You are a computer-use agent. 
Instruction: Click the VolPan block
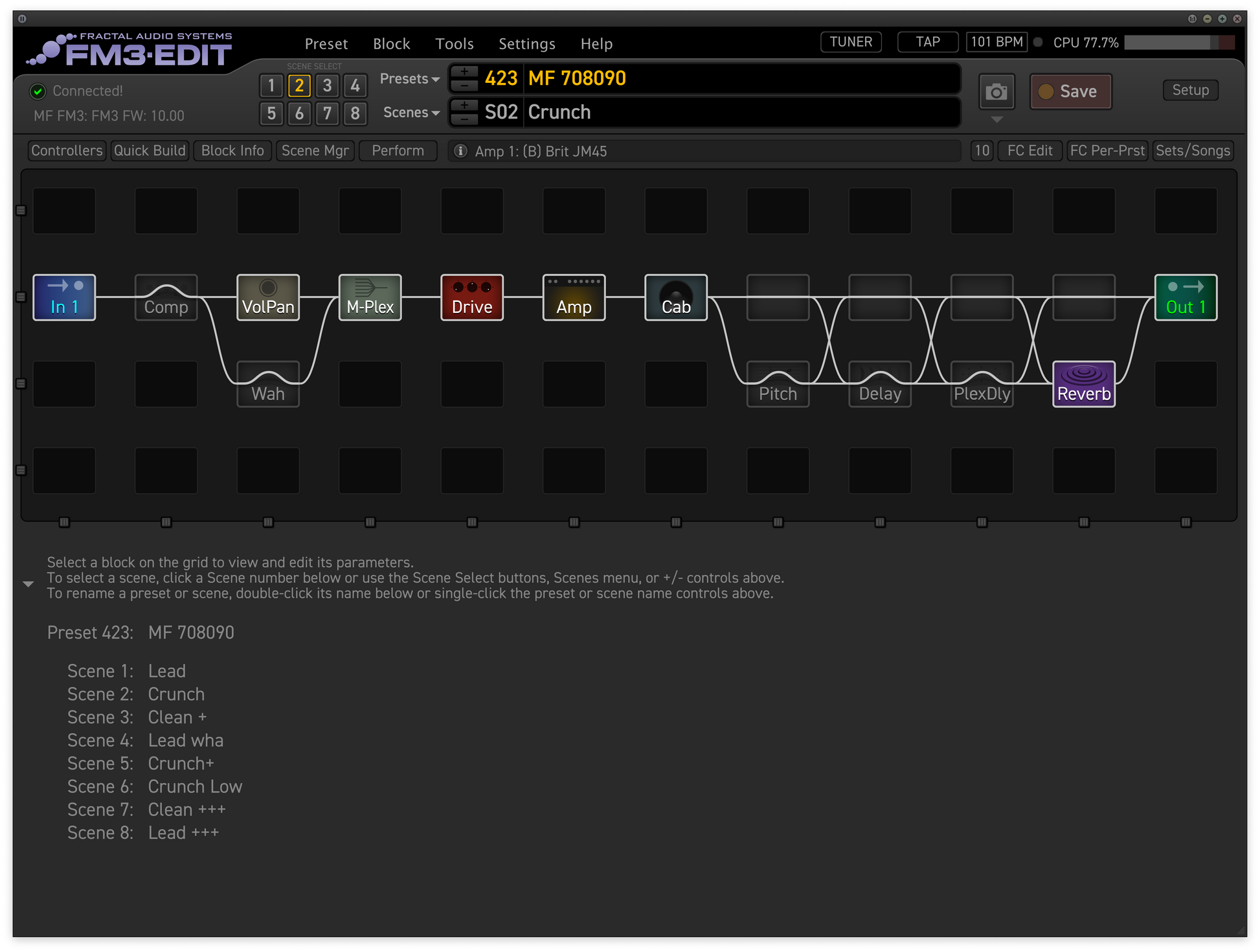tap(268, 297)
